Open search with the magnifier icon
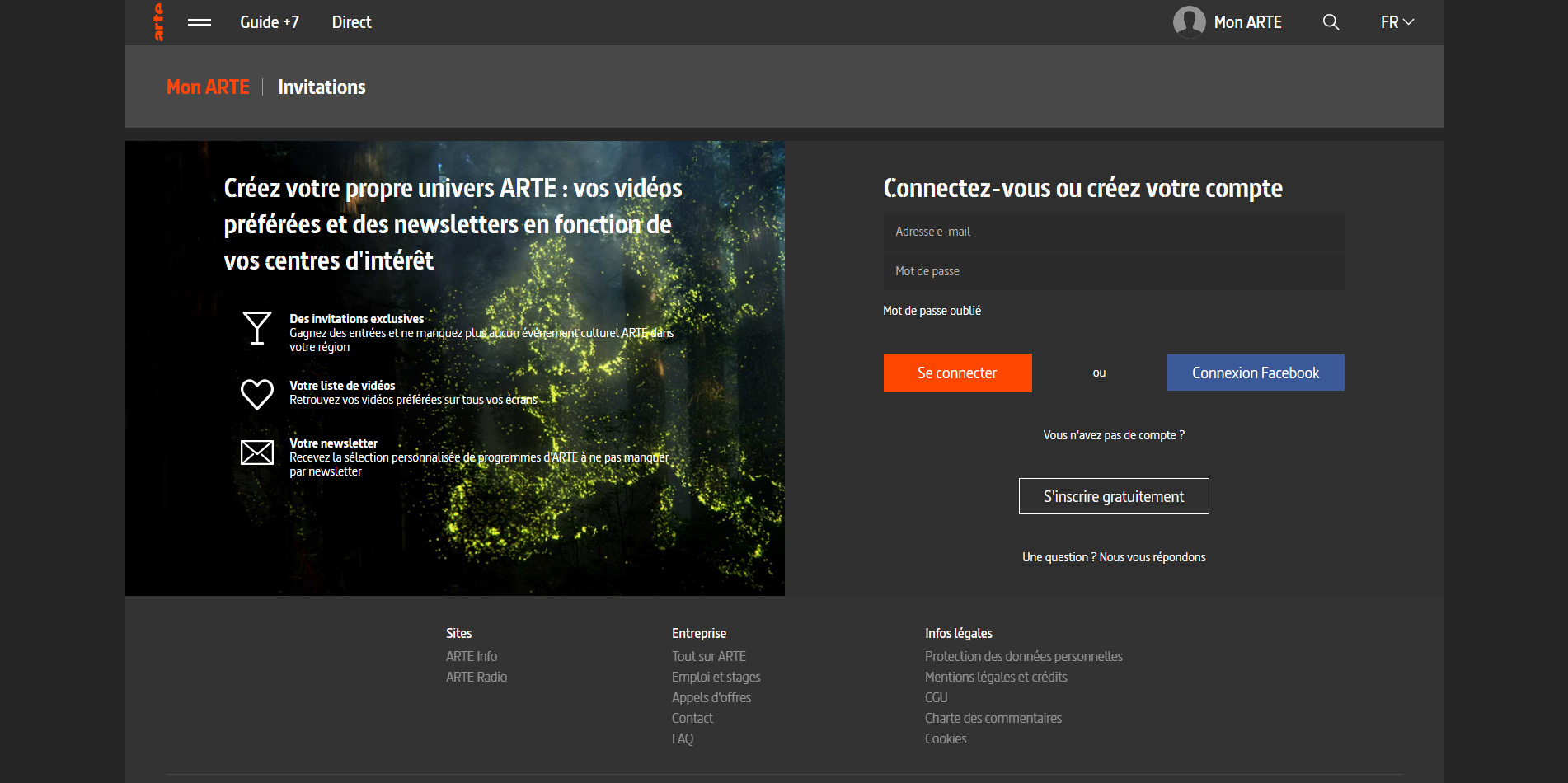Viewport: 1568px width, 783px height. coord(1331,22)
